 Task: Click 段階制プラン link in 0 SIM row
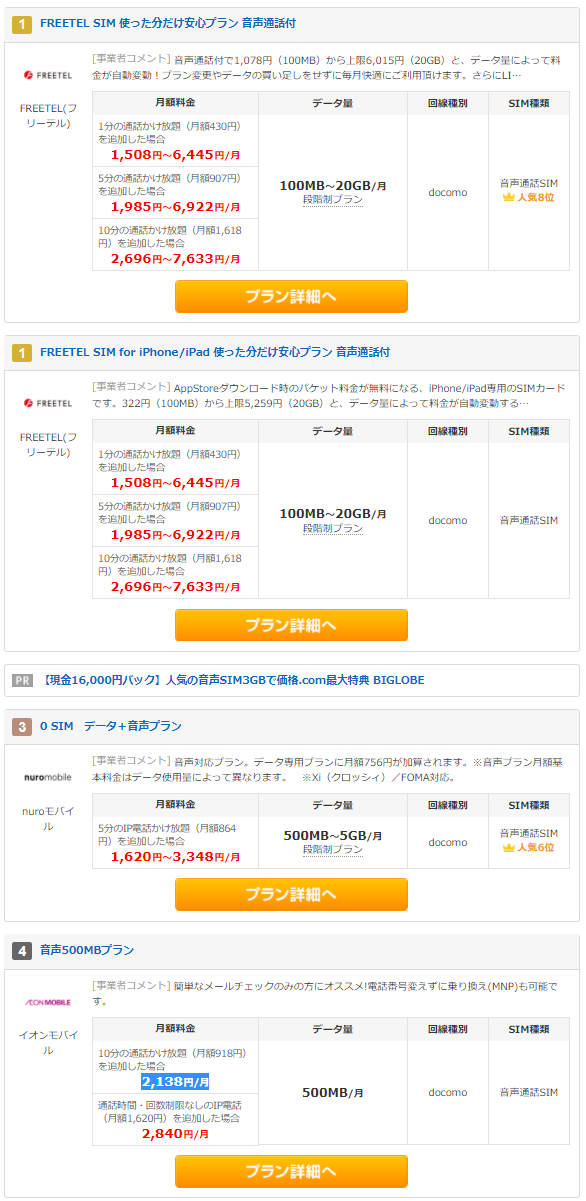click(333, 849)
